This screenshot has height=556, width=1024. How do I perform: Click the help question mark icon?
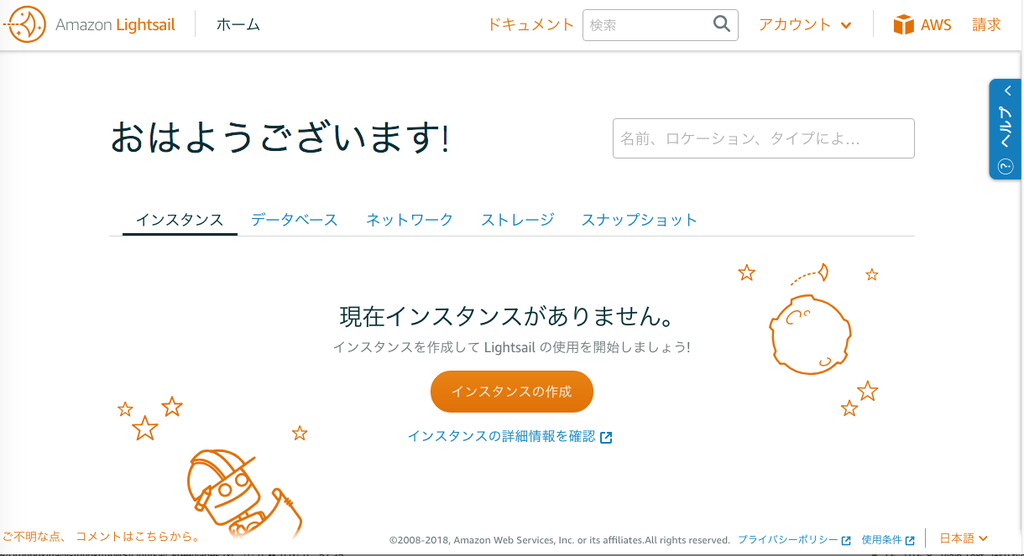coord(1005,167)
